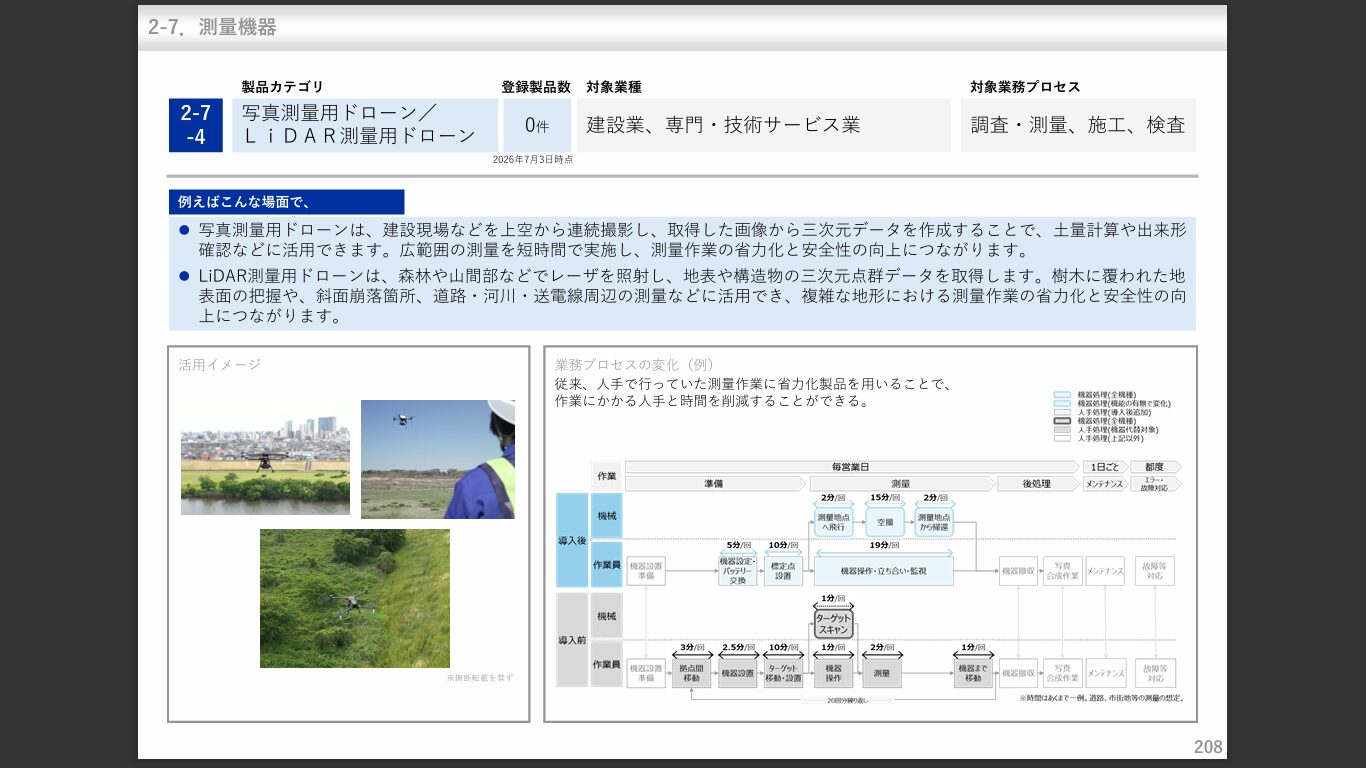The width and height of the screenshot is (1366, 768).
Task: Click the "後処理" phase arrow
Action: (x=1037, y=484)
